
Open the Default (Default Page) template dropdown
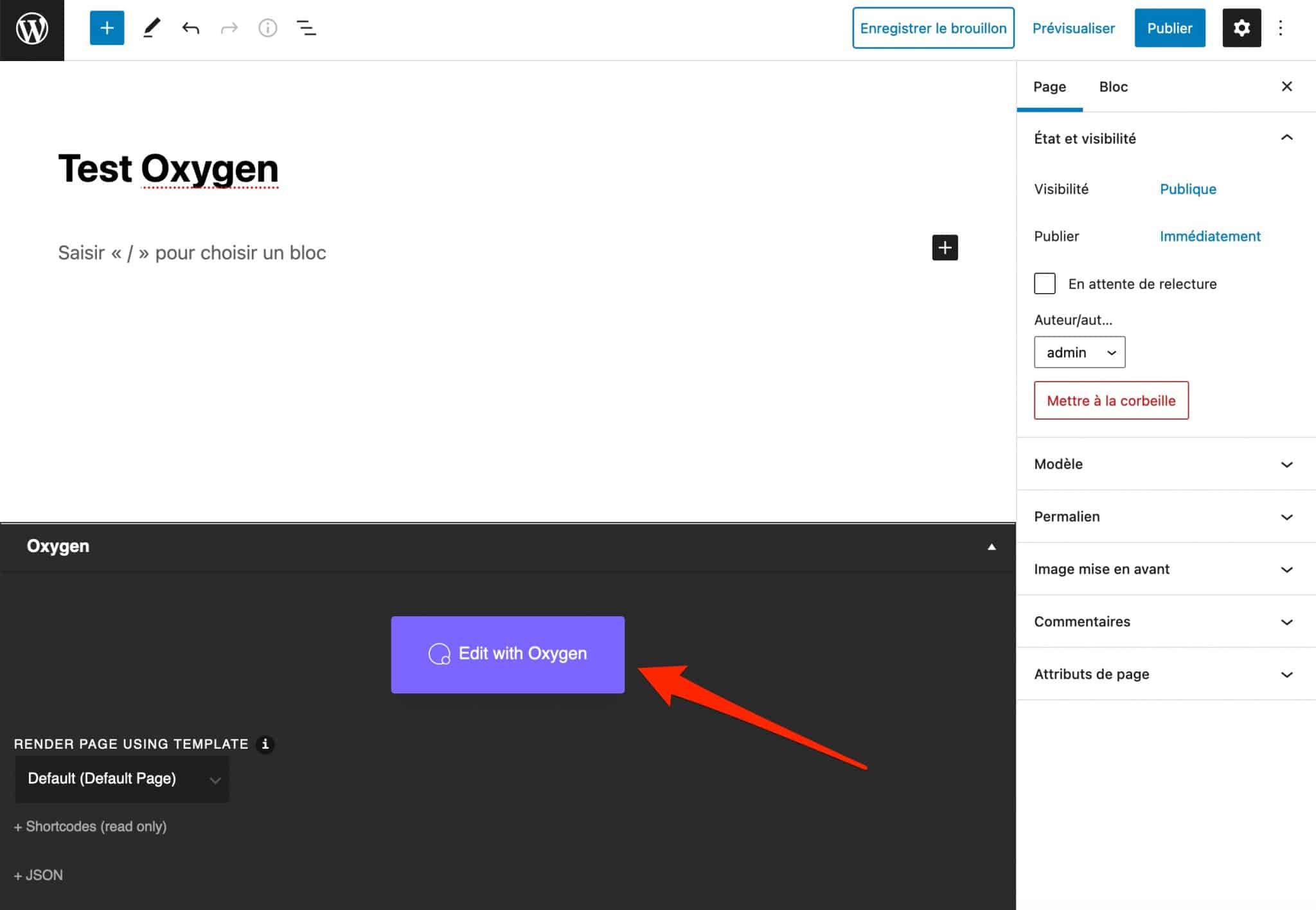tap(122, 779)
